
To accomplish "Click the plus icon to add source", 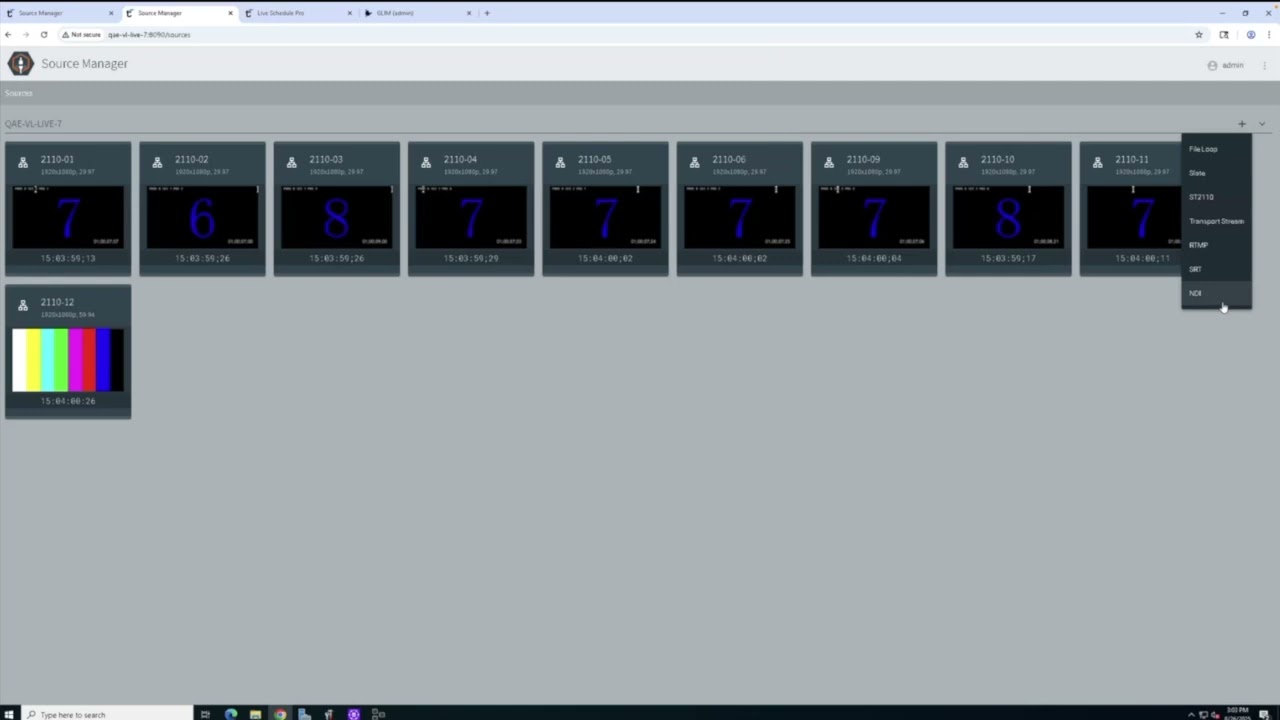I will coord(1242,124).
